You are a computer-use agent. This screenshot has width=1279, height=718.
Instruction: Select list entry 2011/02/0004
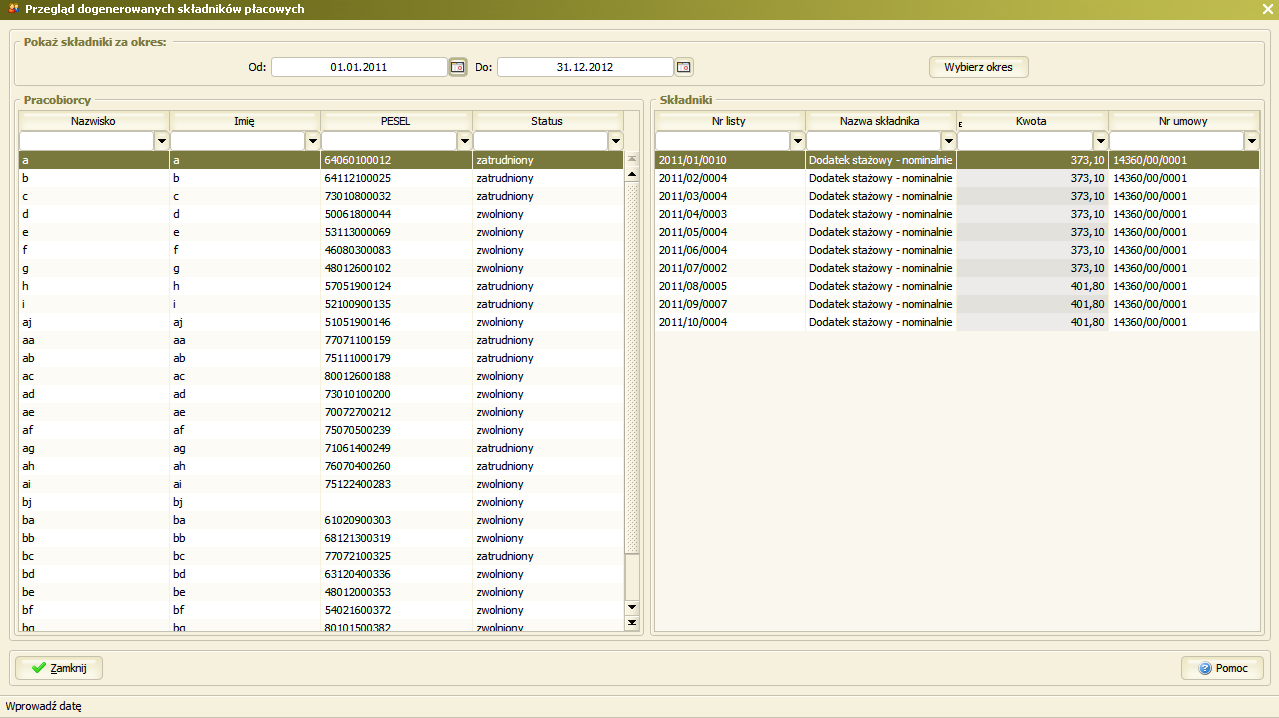(x=957, y=178)
